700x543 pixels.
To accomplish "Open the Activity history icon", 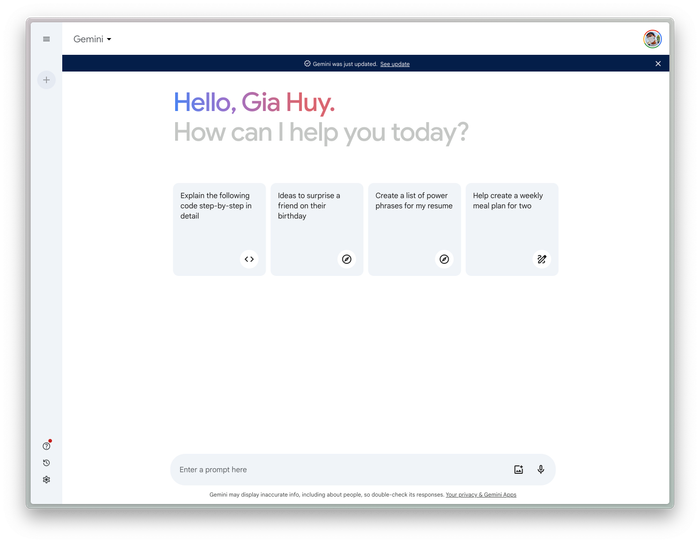I will pyautogui.click(x=46, y=463).
